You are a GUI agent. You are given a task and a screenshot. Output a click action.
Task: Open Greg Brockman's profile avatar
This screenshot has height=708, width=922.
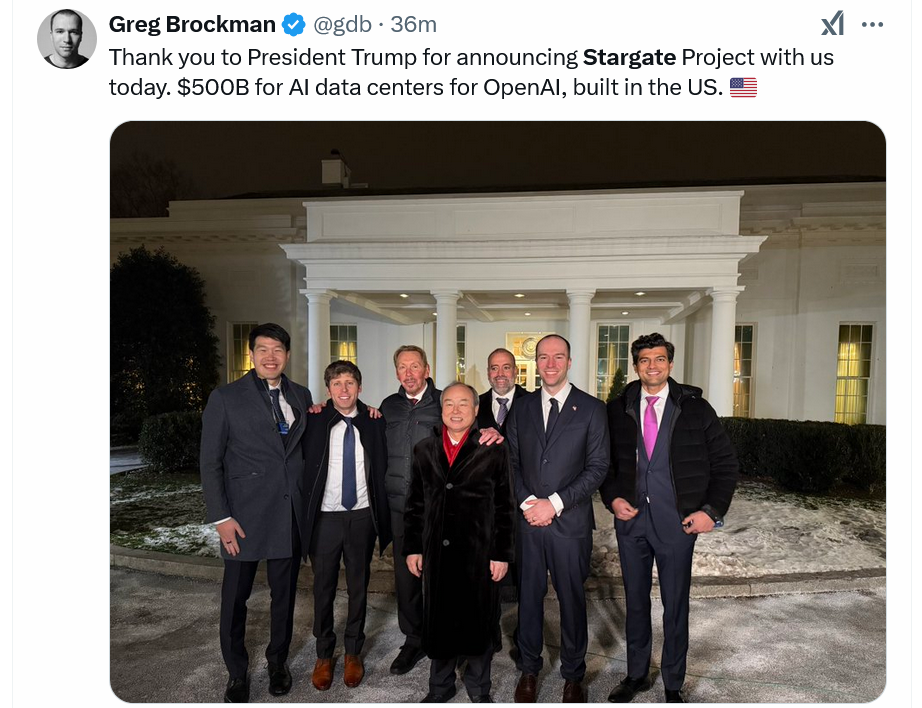point(66,39)
